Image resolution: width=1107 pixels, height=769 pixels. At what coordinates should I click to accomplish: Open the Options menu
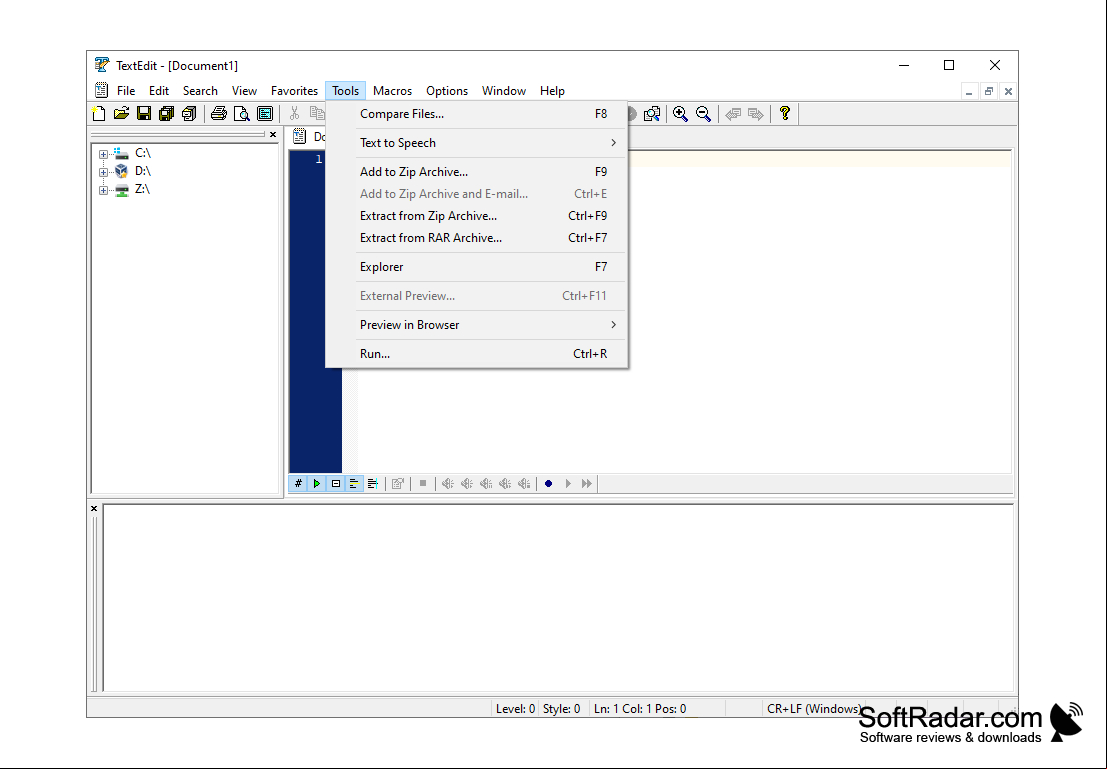pyautogui.click(x=447, y=90)
